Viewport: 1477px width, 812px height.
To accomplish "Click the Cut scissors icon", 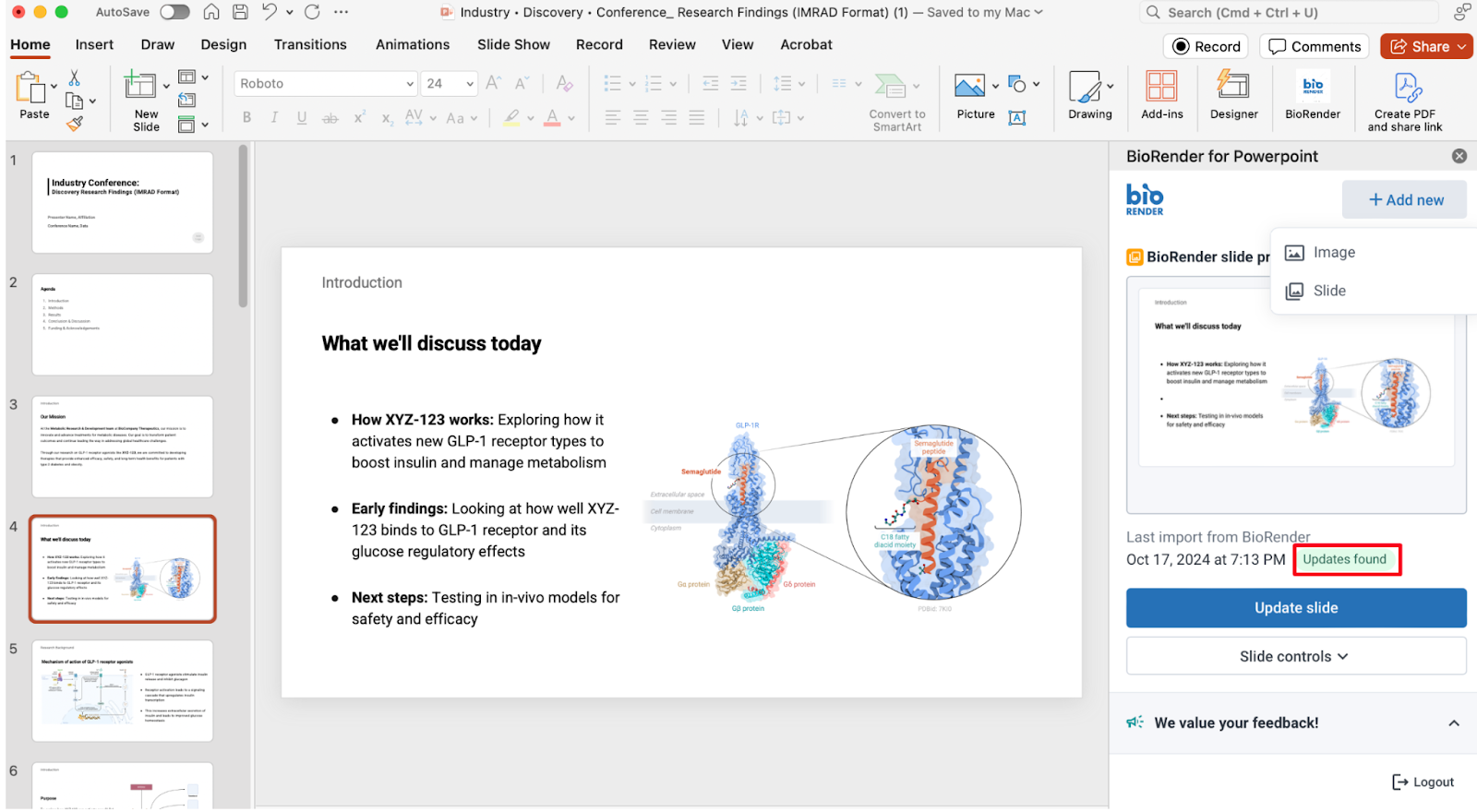I will pos(75,78).
